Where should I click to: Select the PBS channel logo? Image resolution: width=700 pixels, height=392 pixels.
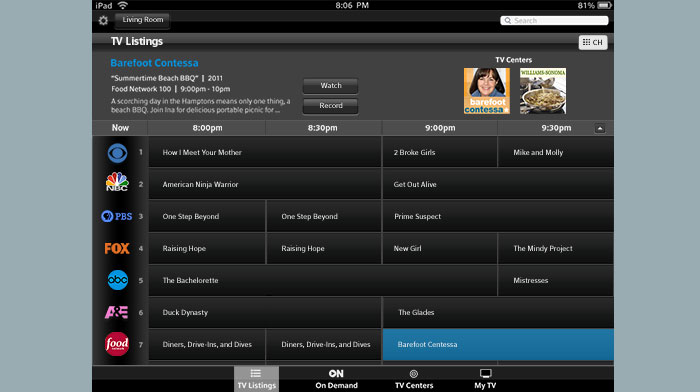pyautogui.click(x=117, y=217)
